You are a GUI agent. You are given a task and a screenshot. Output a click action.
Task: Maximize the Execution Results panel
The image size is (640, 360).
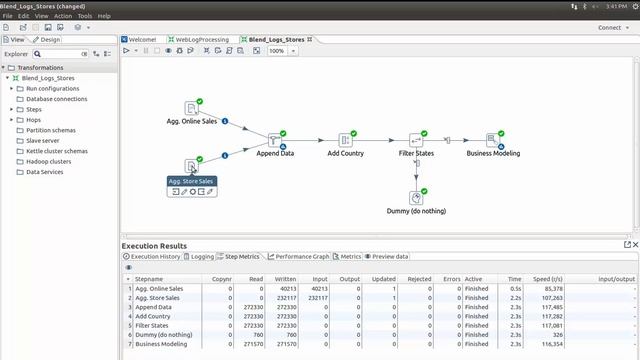pyautogui.click(x=627, y=244)
